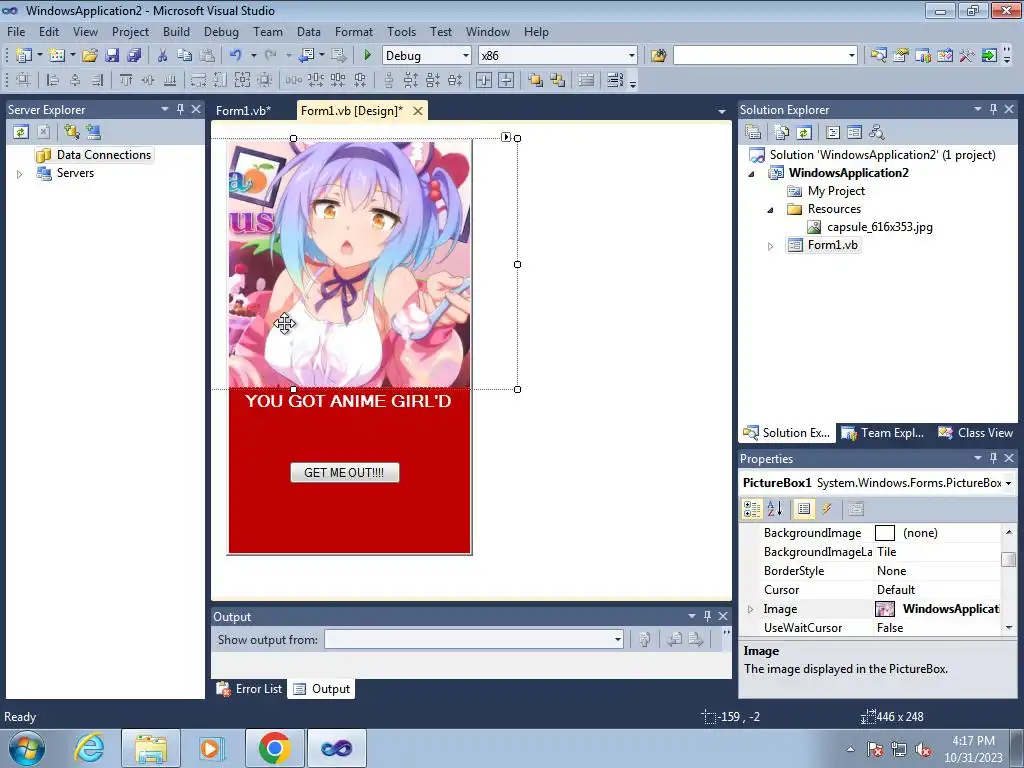Click the GET ME OUT!!!! button
This screenshot has width=1024, height=768.
344,472
